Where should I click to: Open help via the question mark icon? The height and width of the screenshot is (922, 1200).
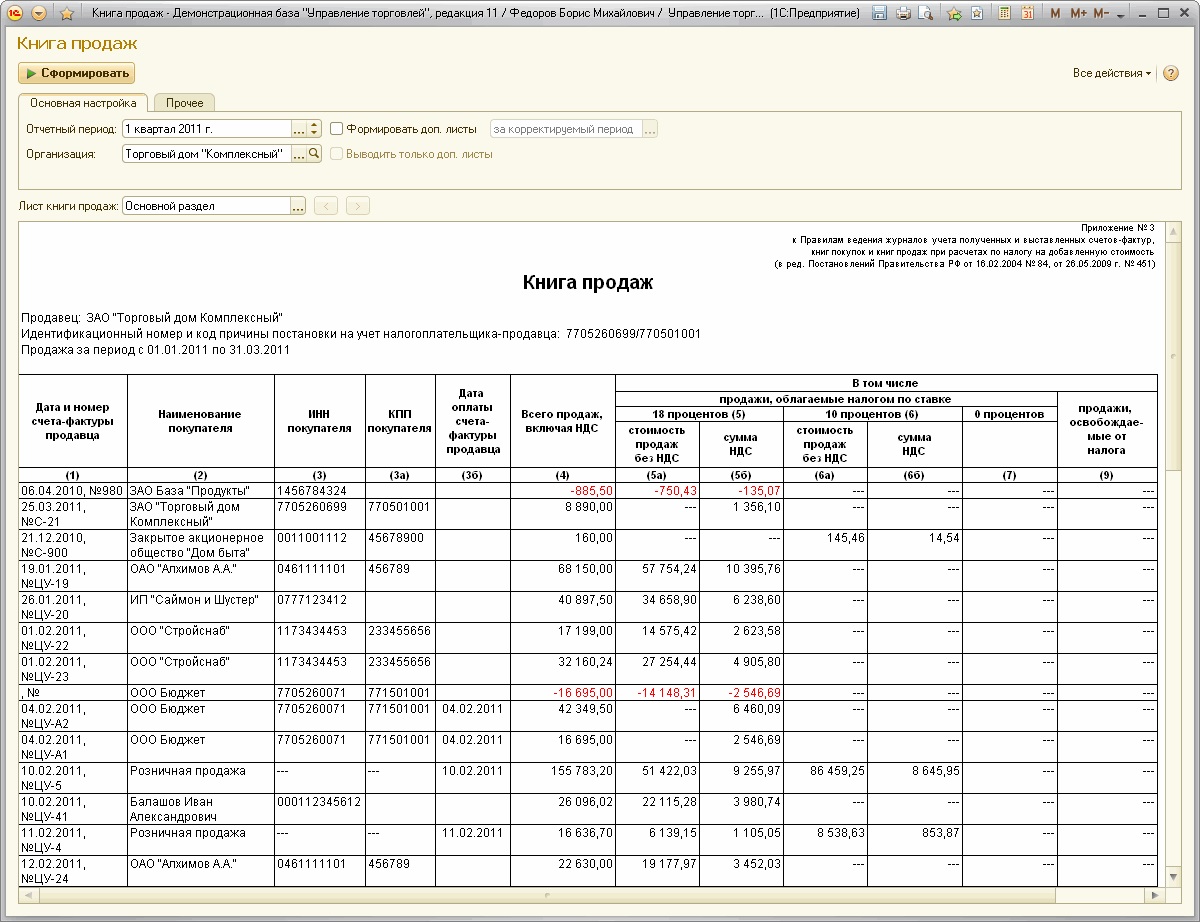point(1170,73)
